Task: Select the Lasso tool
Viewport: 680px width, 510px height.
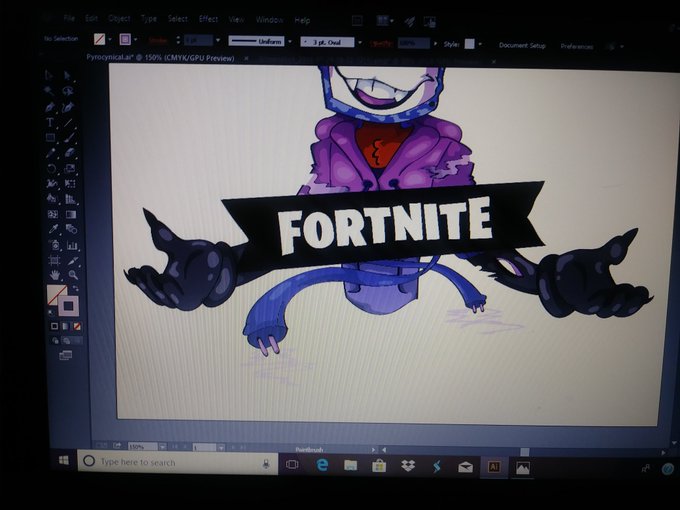Action: [68, 91]
